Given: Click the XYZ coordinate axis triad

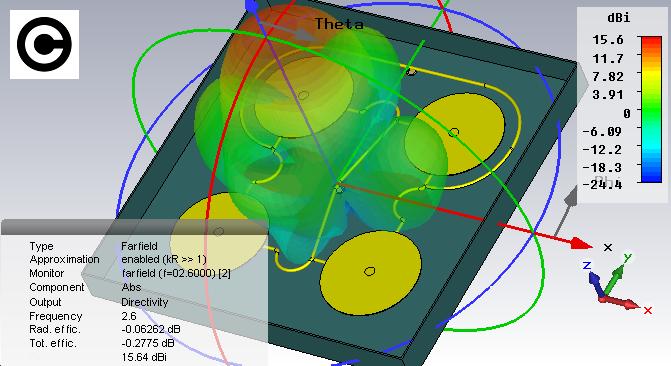Looking at the screenshot, I should coord(616,283).
